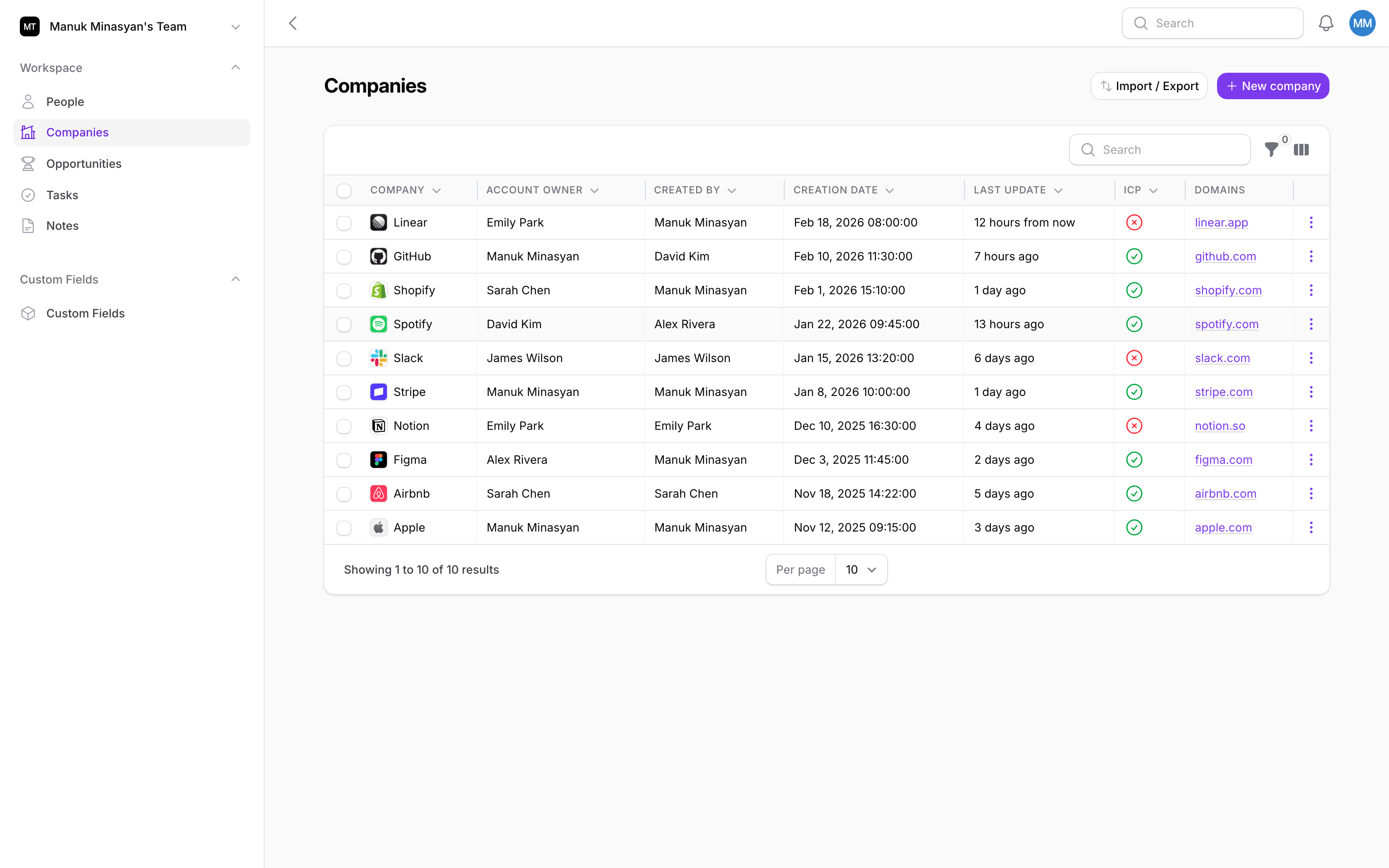Open the github.com domain link
Image resolution: width=1389 pixels, height=868 pixels.
1225,256
